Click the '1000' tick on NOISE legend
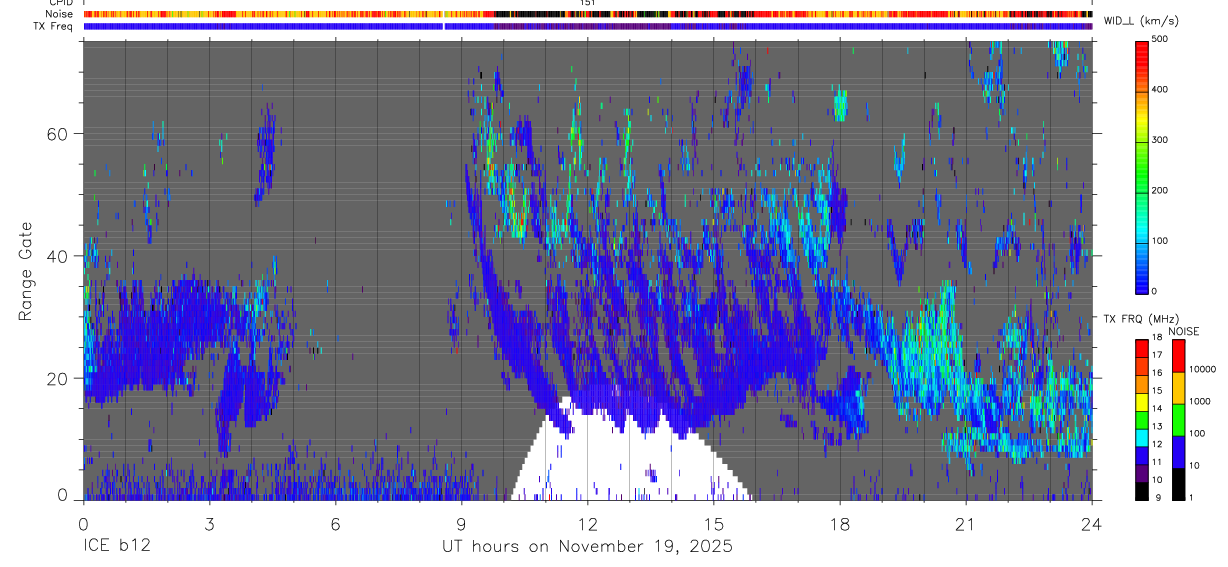 pyautogui.click(x=1198, y=401)
